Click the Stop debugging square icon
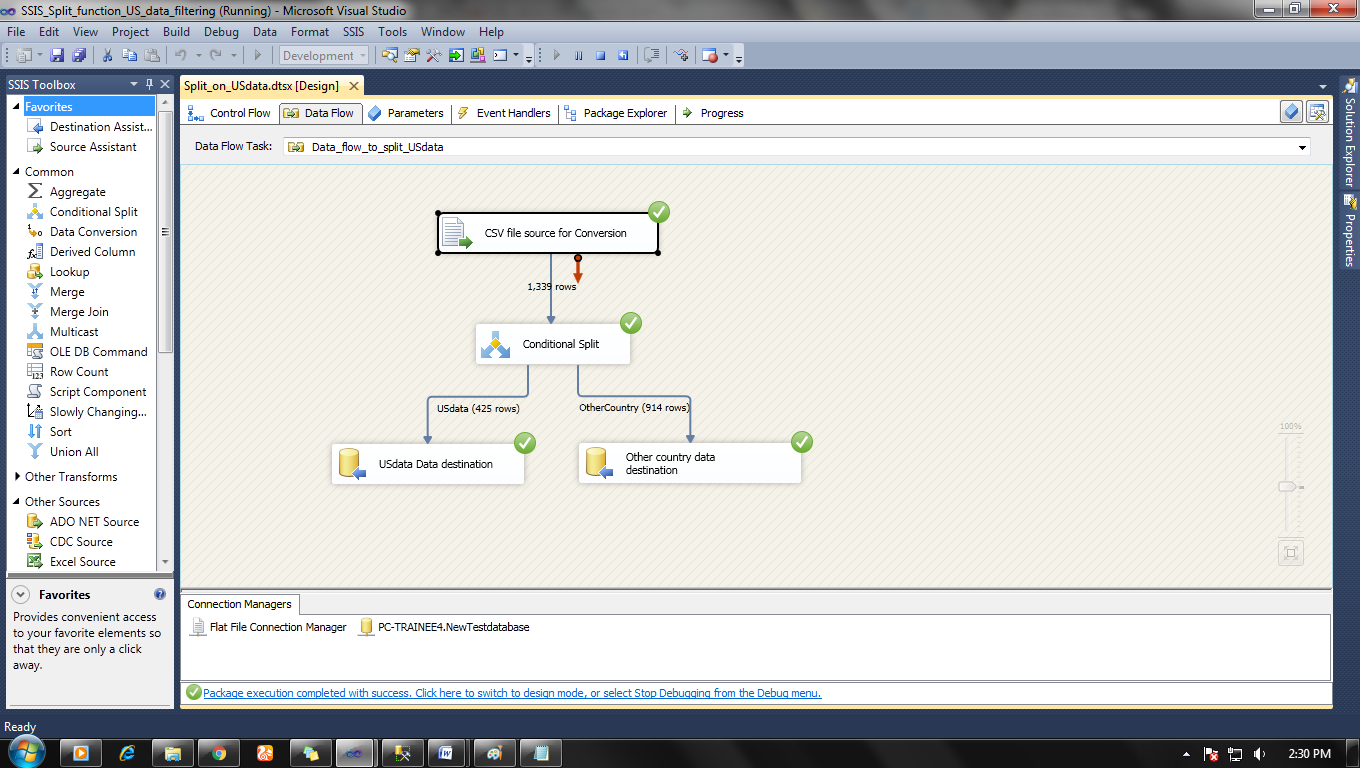 [x=600, y=56]
